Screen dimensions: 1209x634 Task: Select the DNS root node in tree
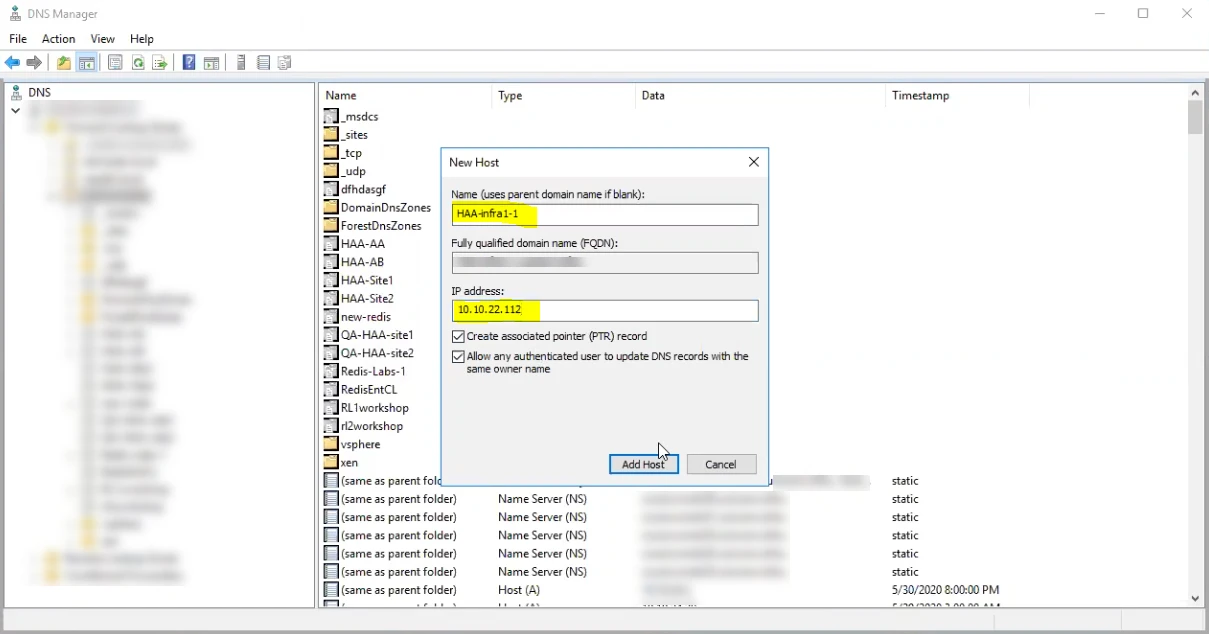(x=39, y=92)
